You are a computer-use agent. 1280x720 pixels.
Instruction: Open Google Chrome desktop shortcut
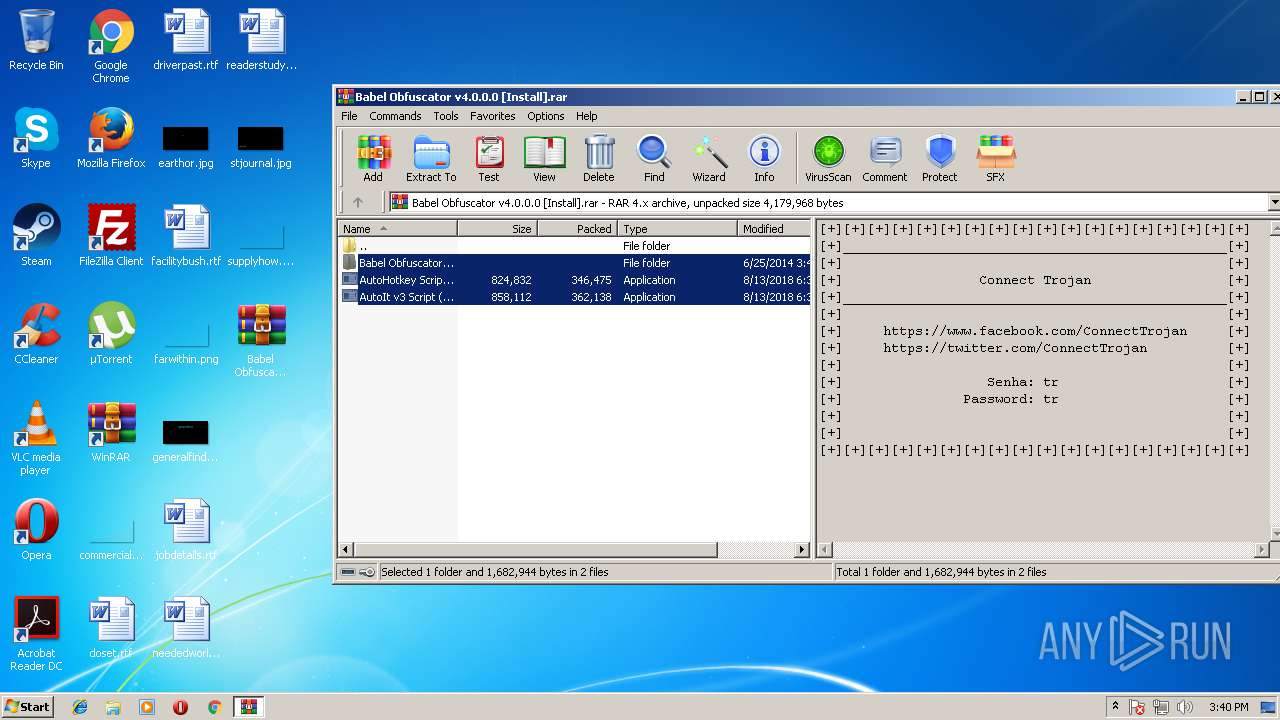click(111, 47)
